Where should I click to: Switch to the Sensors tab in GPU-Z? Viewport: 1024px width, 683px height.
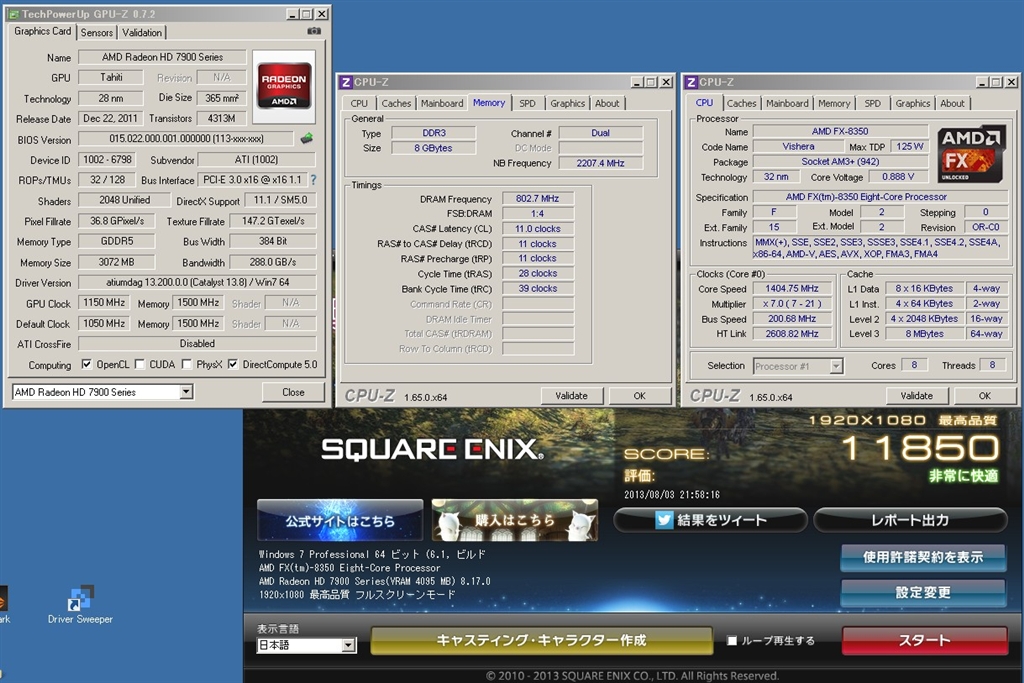tap(97, 32)
